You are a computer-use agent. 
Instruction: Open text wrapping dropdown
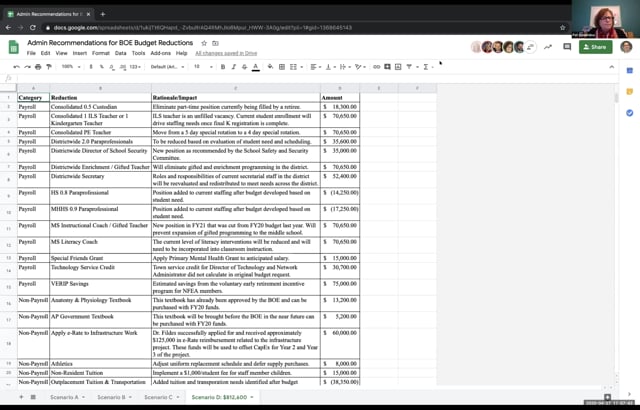point(344,67)
